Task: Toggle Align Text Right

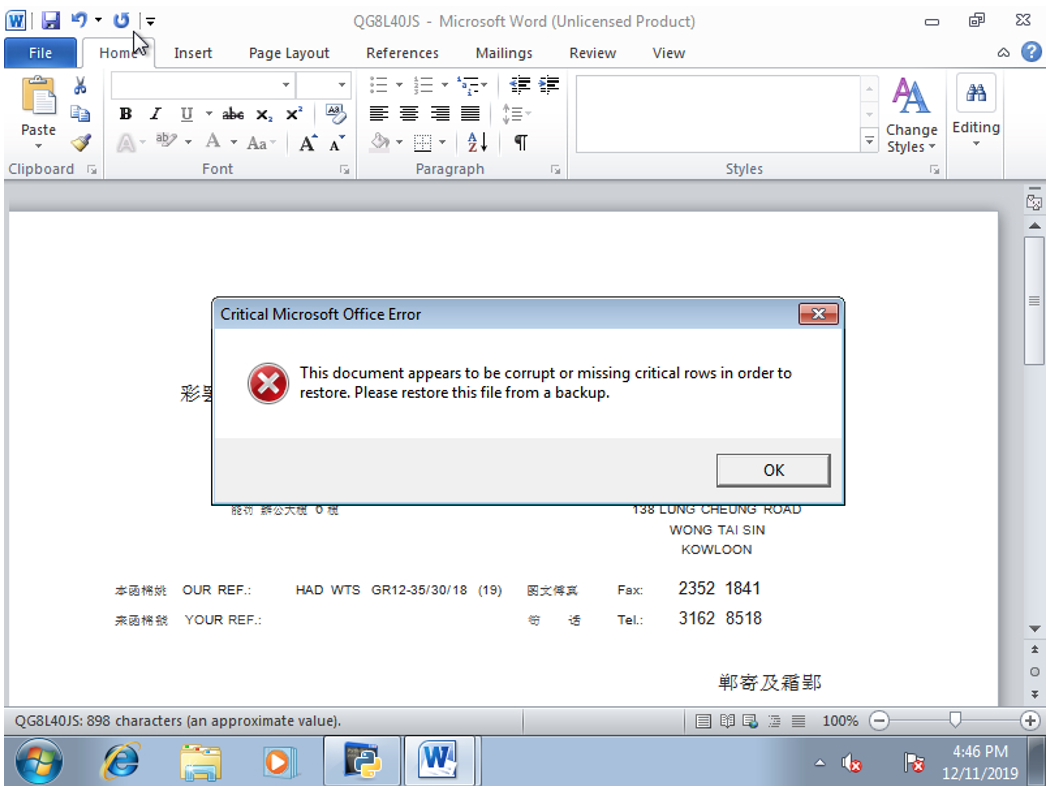Action: tap(439, 114)
